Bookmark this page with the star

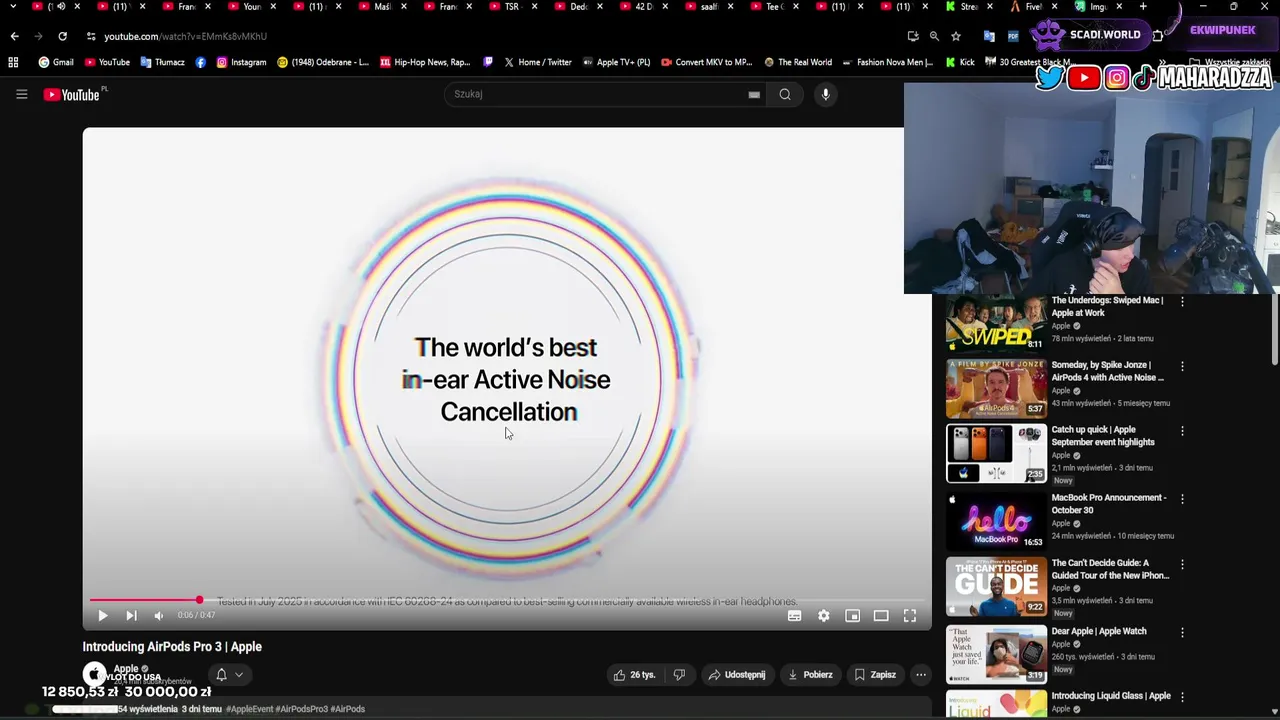click(956, 36)
